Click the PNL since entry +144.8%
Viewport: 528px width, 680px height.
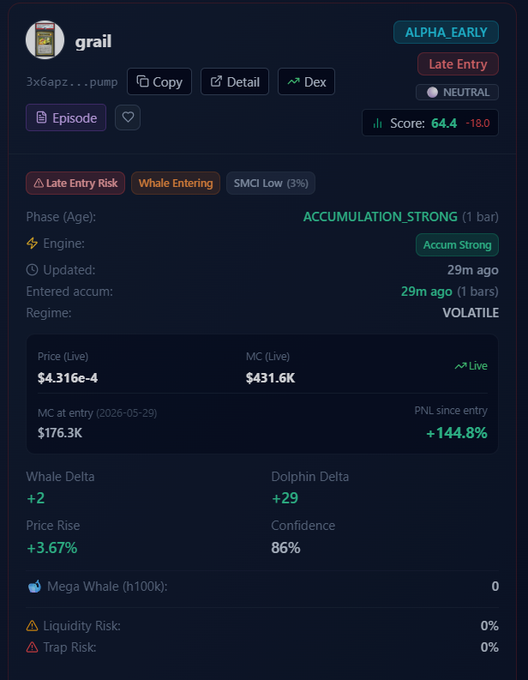tap(457, 433)
